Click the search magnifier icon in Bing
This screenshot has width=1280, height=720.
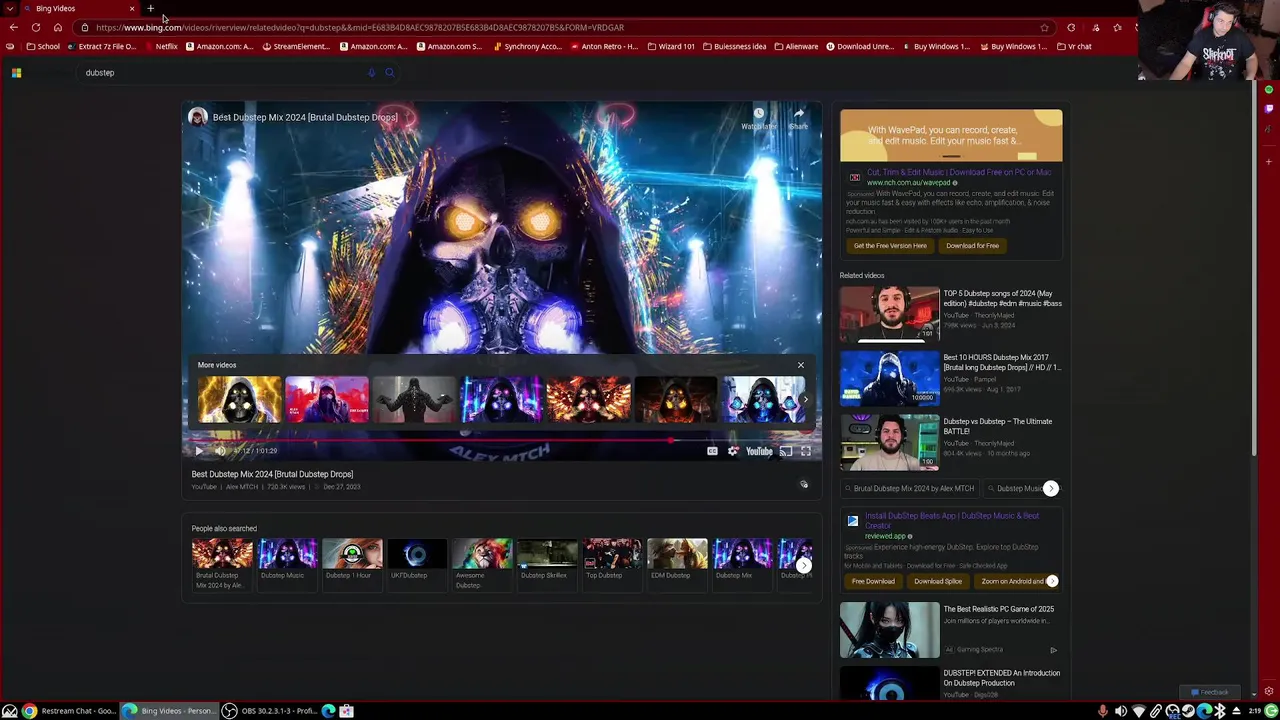tap(390, 72)
